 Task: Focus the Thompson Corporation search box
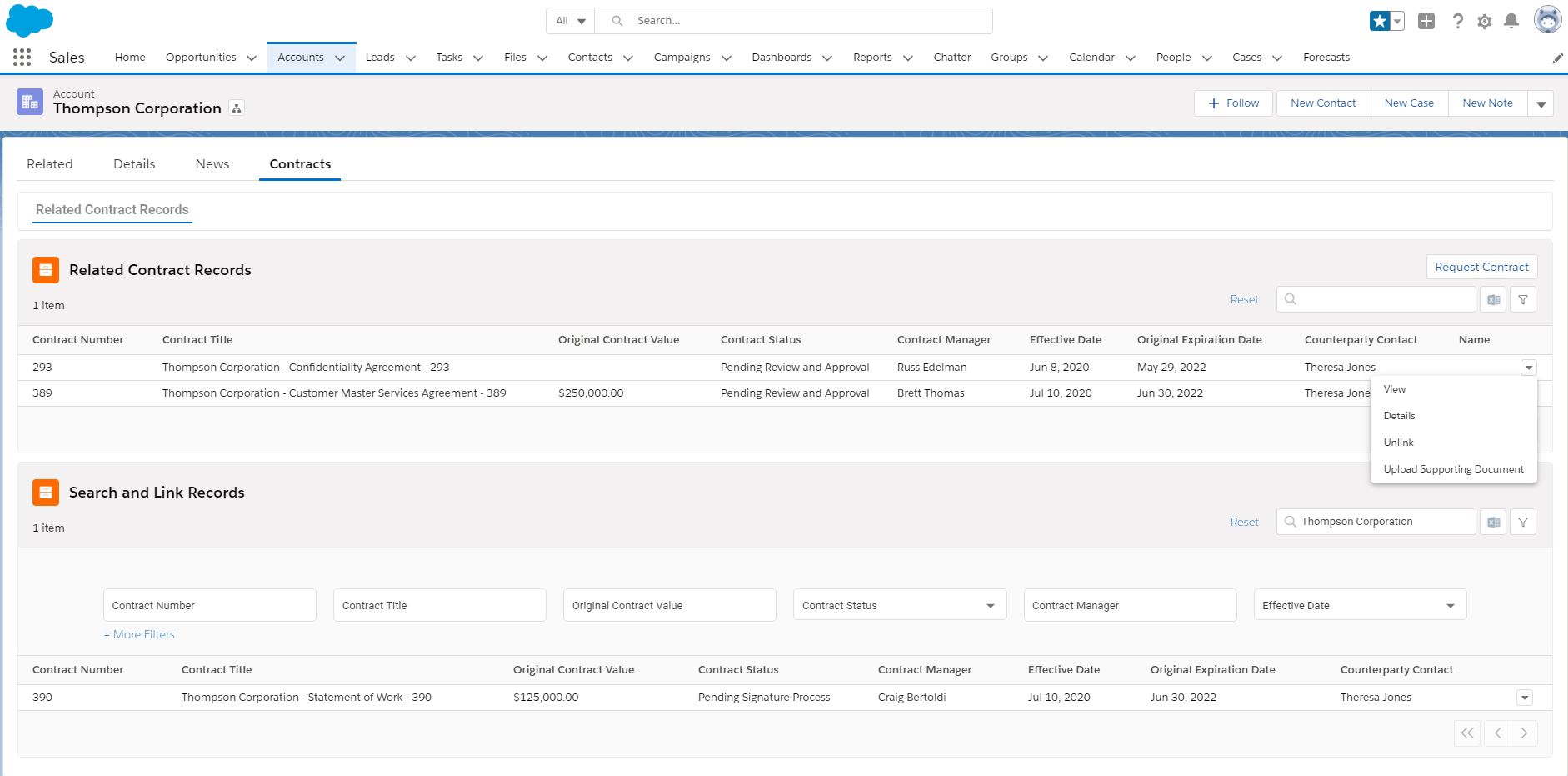(x=1376, y=522)
